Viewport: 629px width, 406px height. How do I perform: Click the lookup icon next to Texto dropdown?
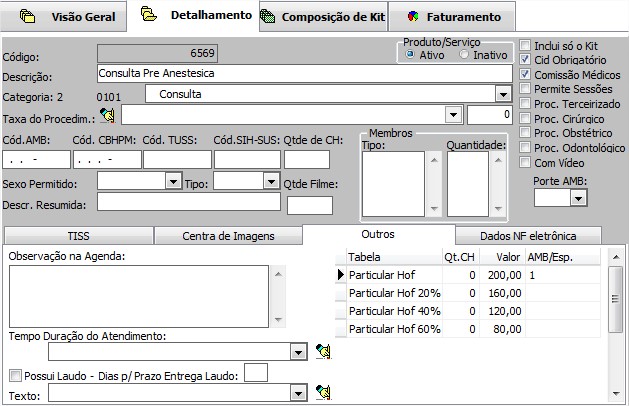pyautogui.click(x=322, y=392)
